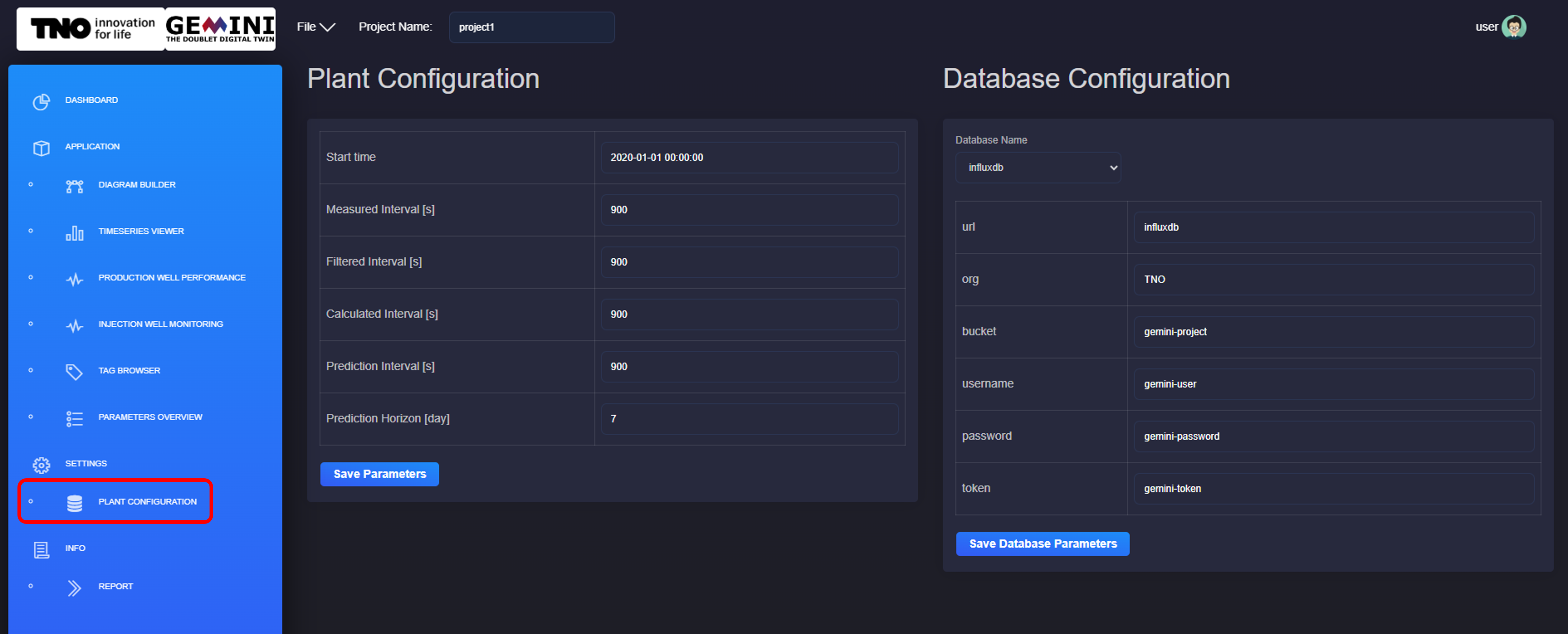Click the user avatar picture
Image resolution: width=1568 pixels, height=634 pixels.
(1513, 27)
